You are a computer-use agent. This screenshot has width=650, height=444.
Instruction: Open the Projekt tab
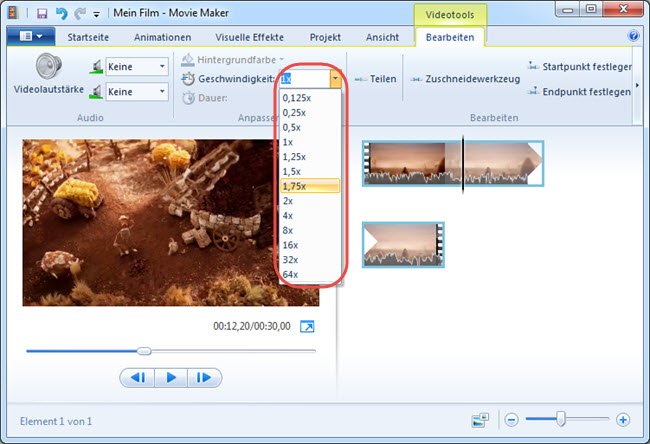tap(325, 37)
